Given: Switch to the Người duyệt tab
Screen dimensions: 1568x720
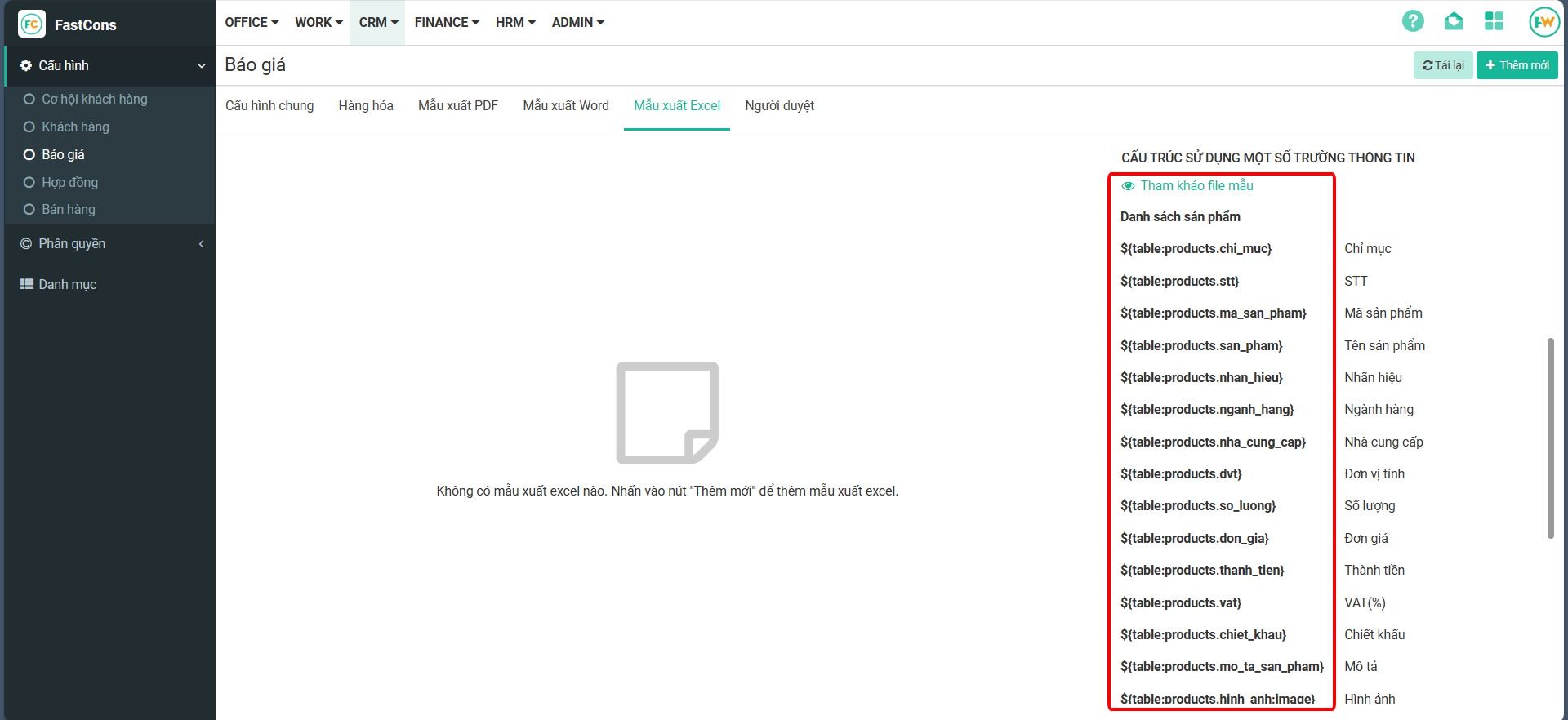Looking at the screenshot, I should click(x=779, y=105).
